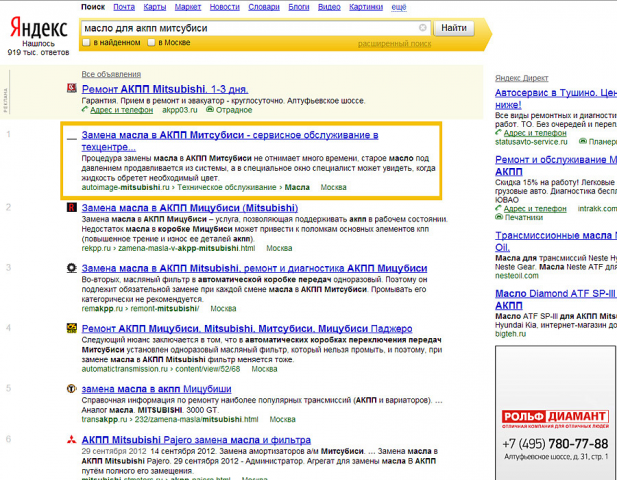Image resolution: width=617 pixels, height=480 pixels.
Task: Click 'Отрадное' metro label in top ad
Action: click(234, 110)
